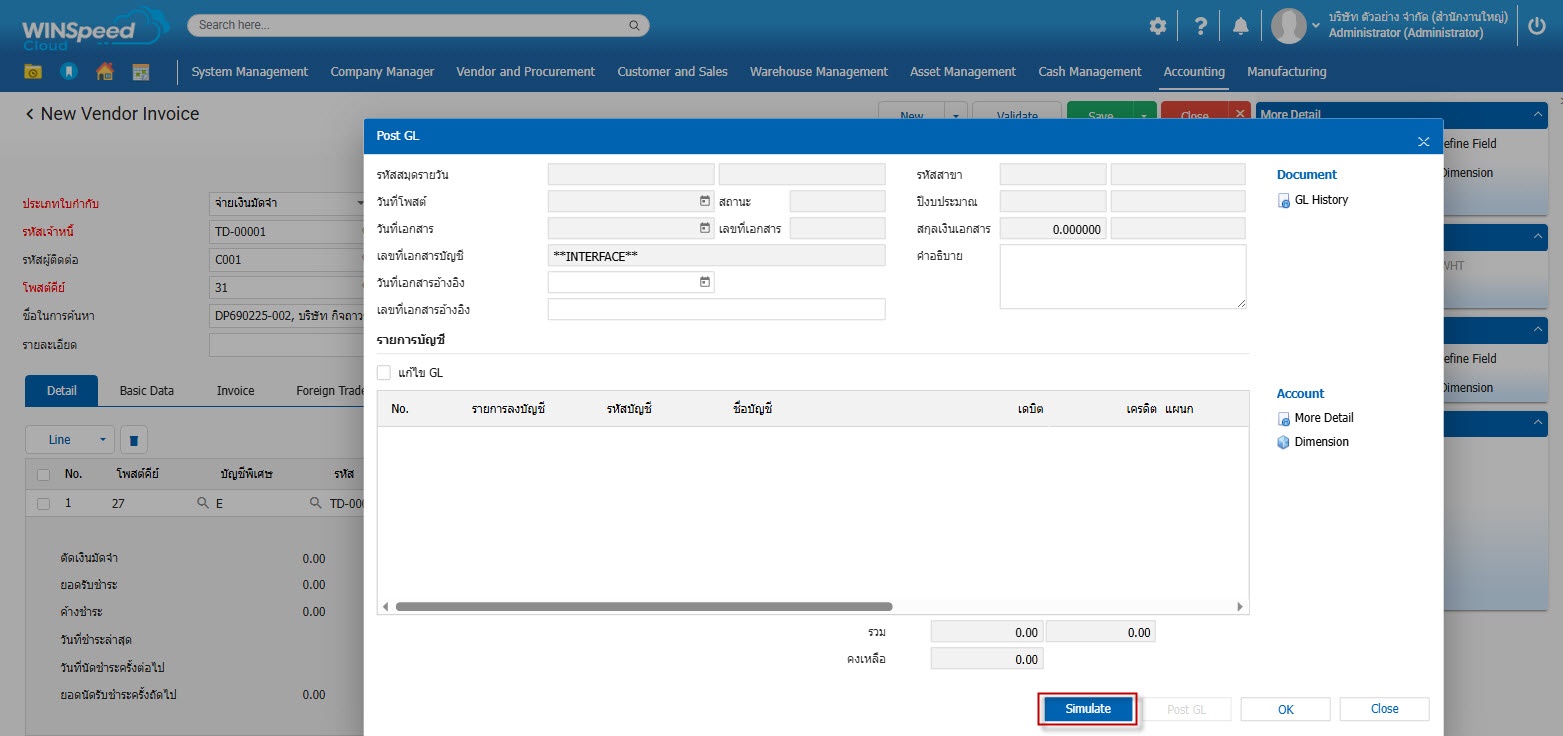
Task: Expand the user profile dropdown arrow
Action: pos(1316,26)
